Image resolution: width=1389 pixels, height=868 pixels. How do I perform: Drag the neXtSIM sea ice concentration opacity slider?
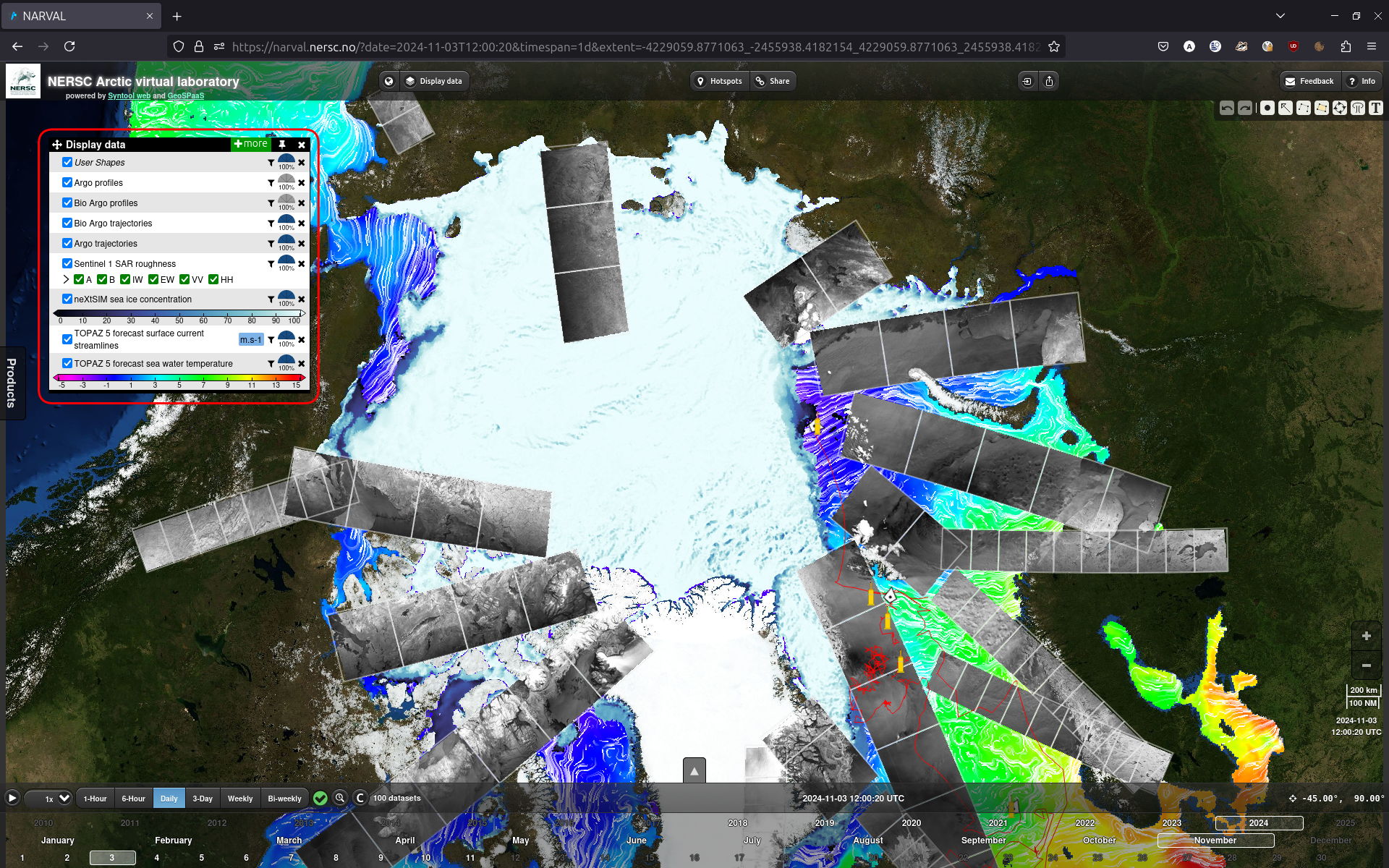coord(286,297)
